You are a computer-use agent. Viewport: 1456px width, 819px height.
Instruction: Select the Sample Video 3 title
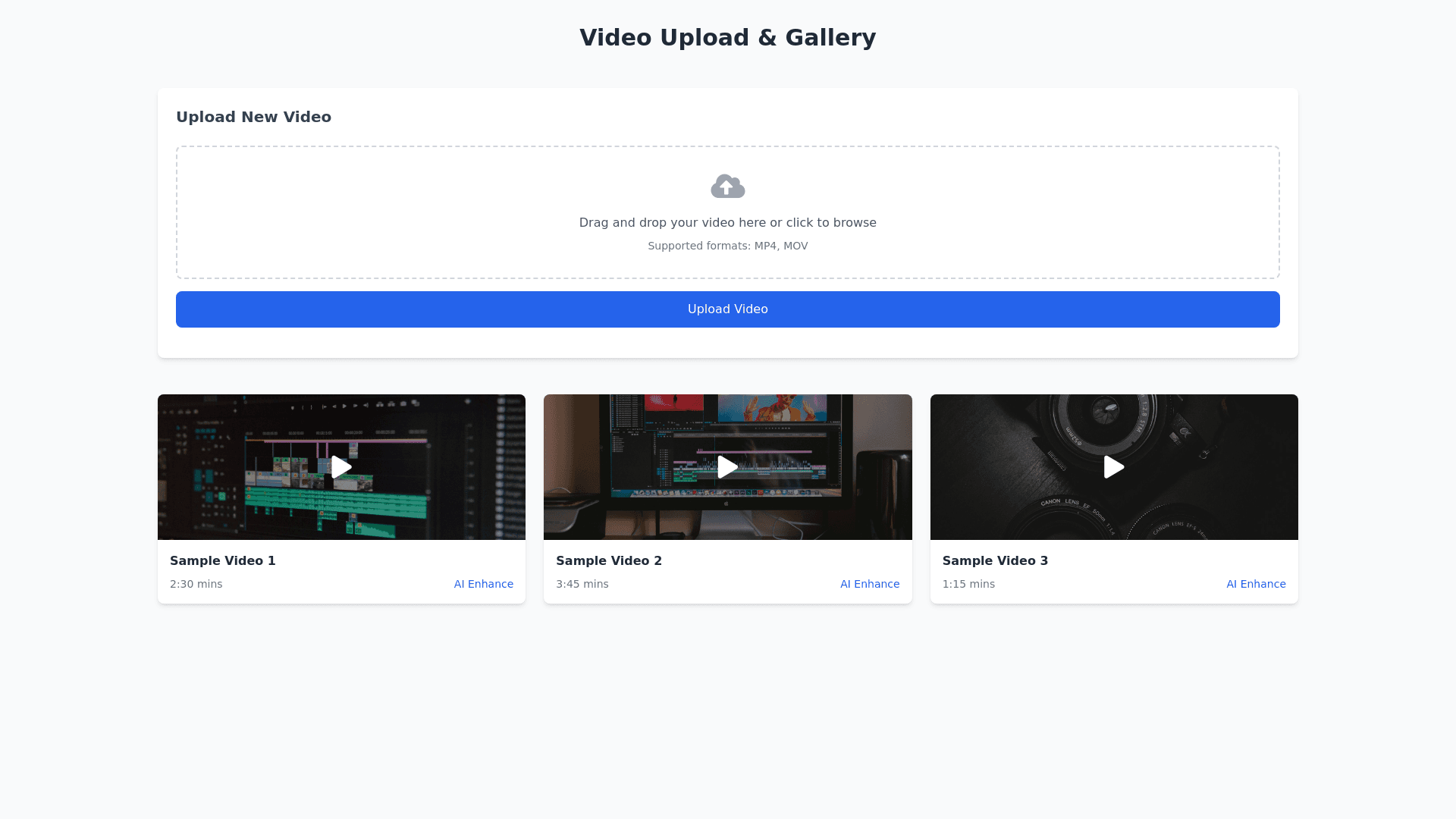click(x=994, y=561)
